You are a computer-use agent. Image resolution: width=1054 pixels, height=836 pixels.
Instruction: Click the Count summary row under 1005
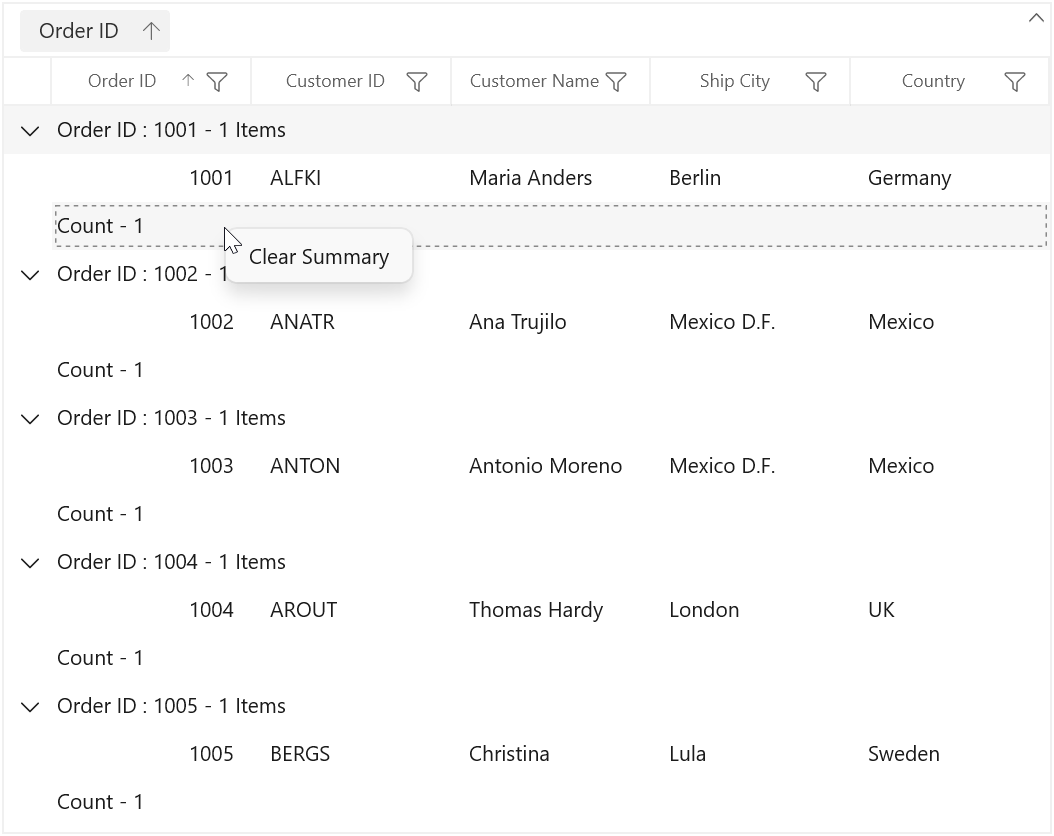pyautogui.click(x=551, y=802)
